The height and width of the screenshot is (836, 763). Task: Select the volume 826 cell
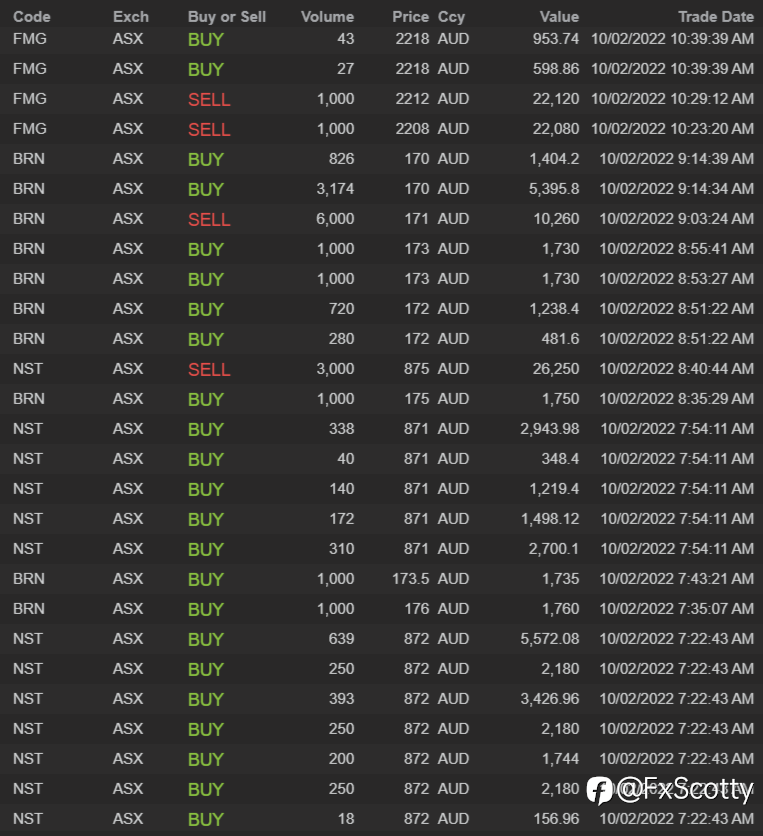point(341,159)
